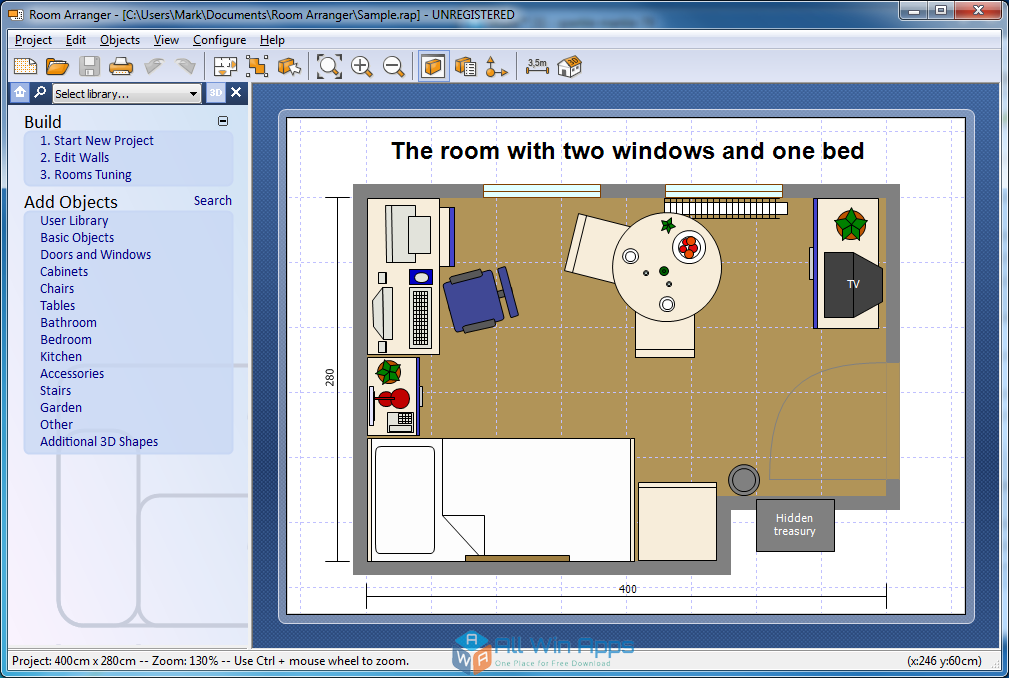Screen dimensions: 1009x678
Task: Open the Other category
Action: click(56, 425)
